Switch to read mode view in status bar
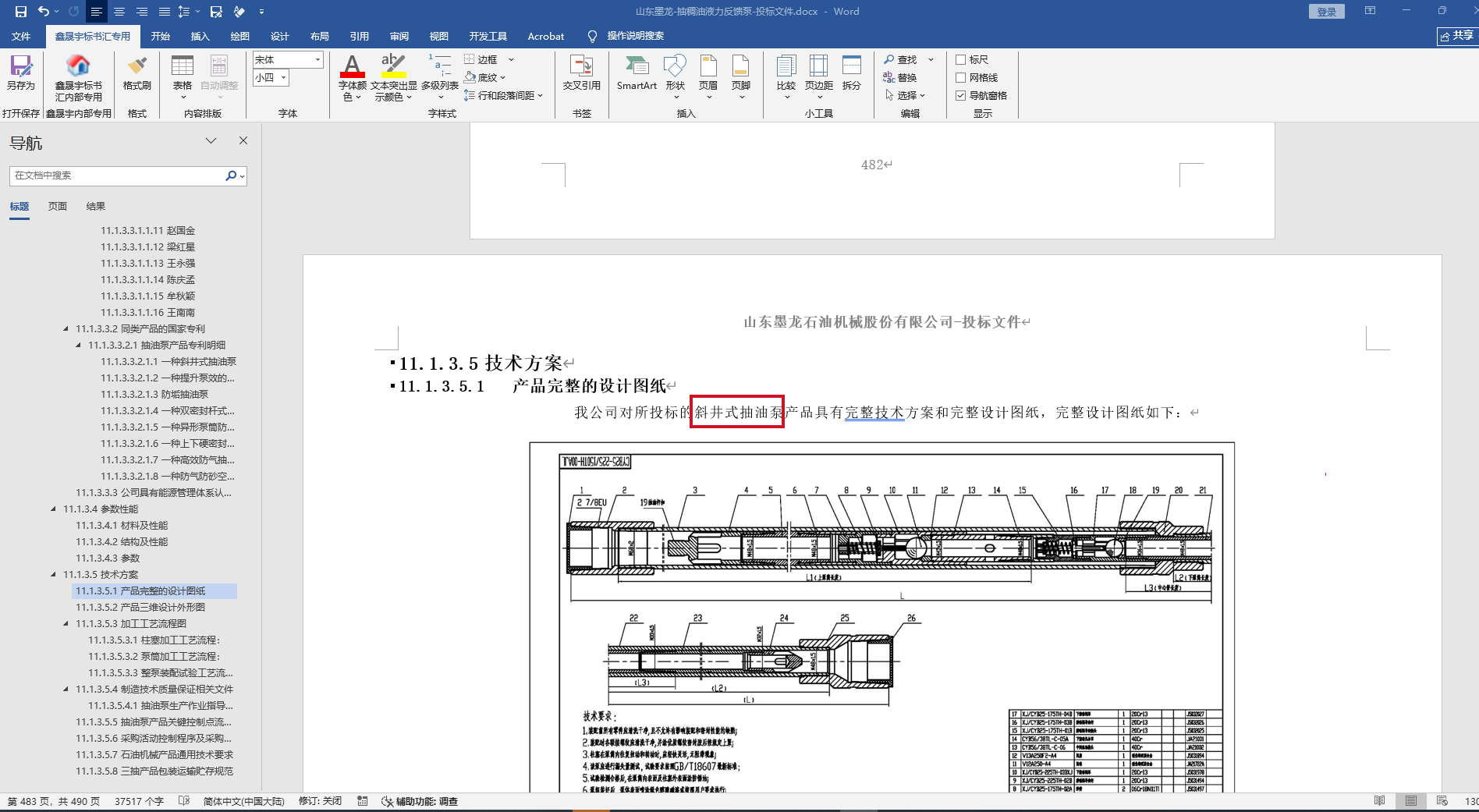1479x812 pixels. [x=1380, y=801]
